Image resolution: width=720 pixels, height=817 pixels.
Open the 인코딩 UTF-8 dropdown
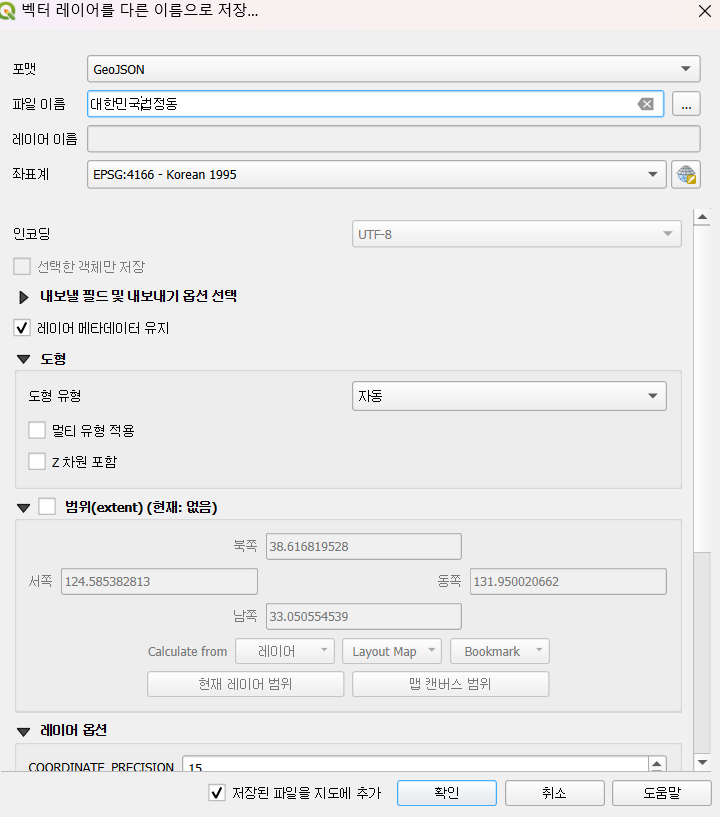click(516, 234)
